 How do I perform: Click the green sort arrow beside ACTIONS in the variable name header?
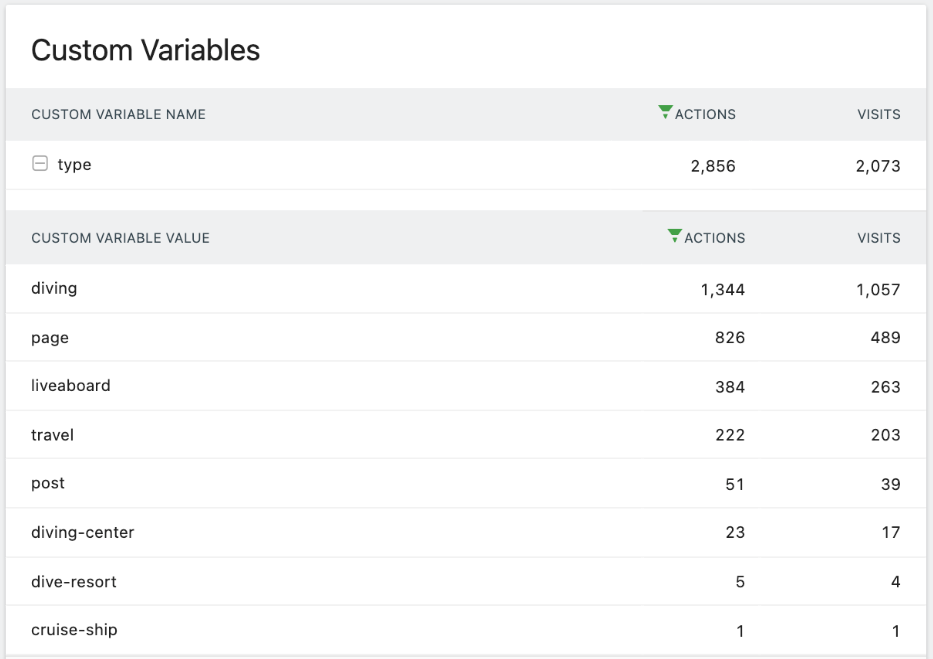point(665,113)
